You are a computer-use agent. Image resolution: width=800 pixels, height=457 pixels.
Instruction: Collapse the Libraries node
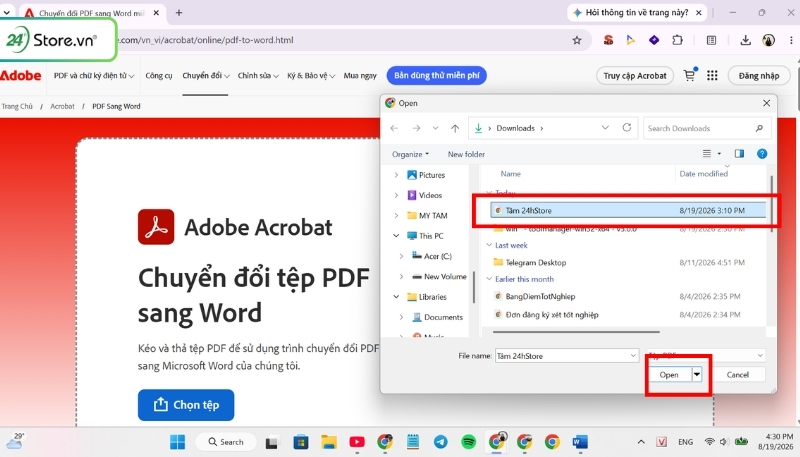(396, 297)
